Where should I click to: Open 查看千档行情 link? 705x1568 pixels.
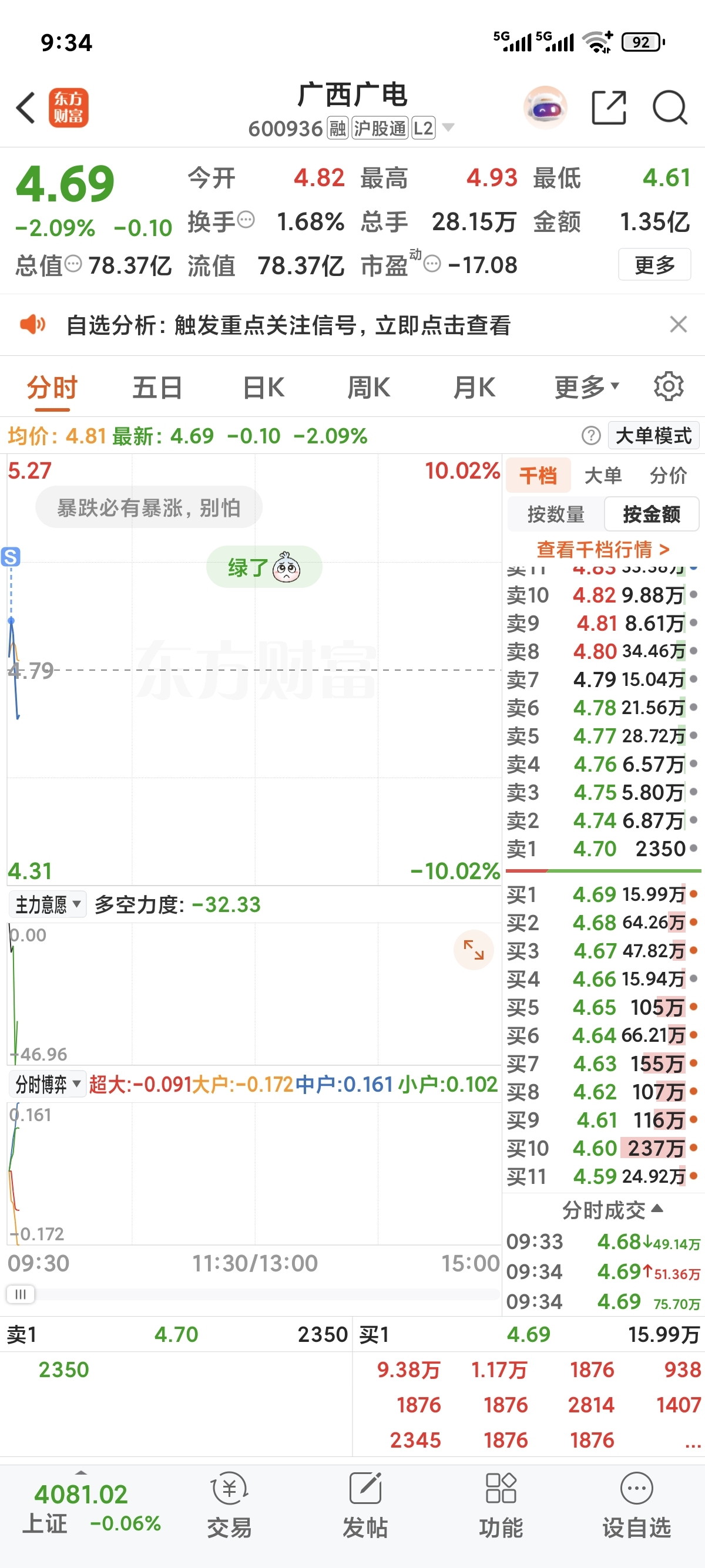click(603, 550)
